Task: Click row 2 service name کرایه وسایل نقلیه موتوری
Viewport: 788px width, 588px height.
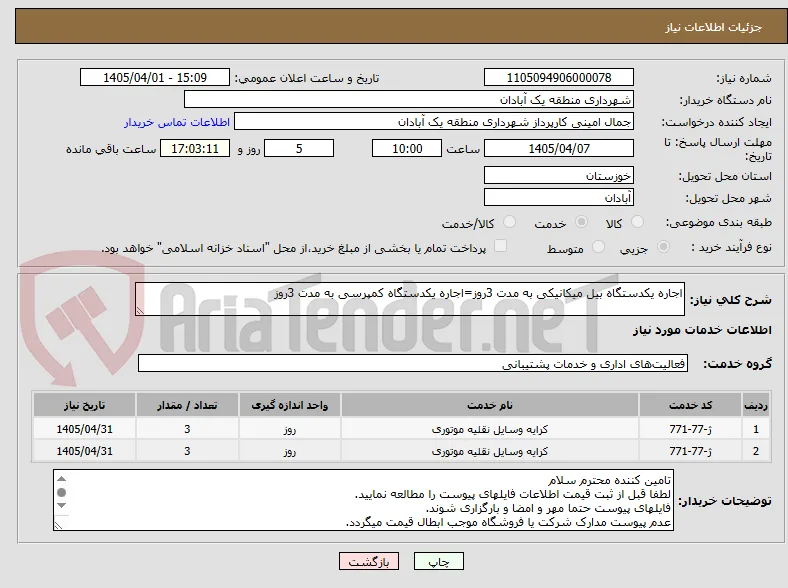Action: [490, 451]
